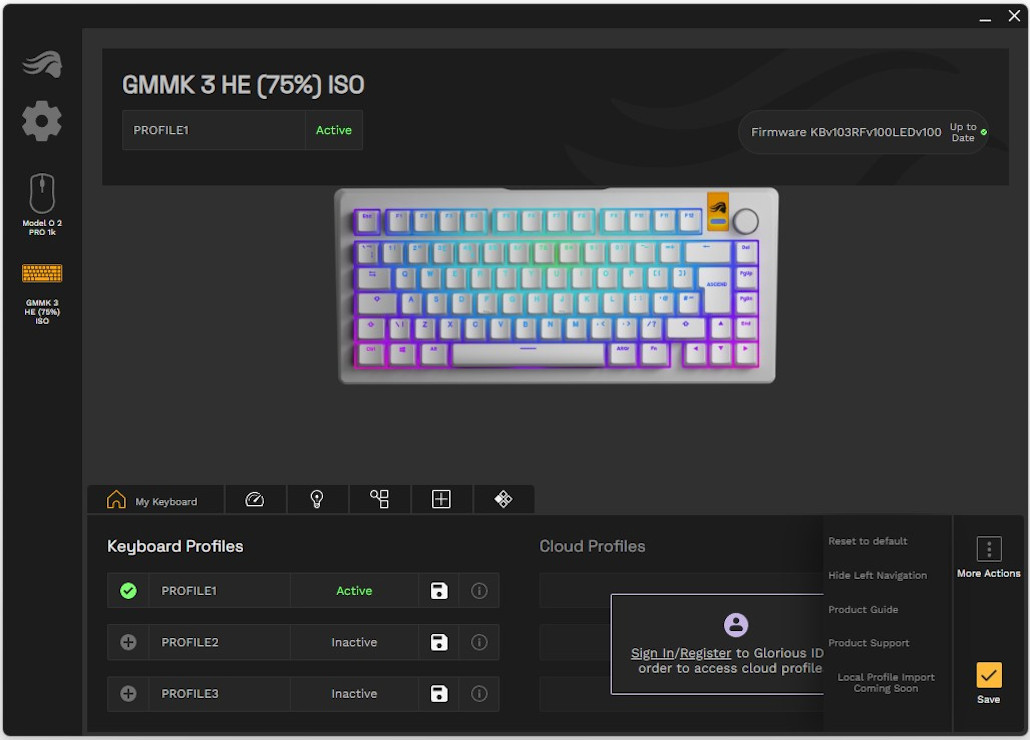The image size is (1030, 740).
Task: Click the Sign In link
Action: pos(652,653)
